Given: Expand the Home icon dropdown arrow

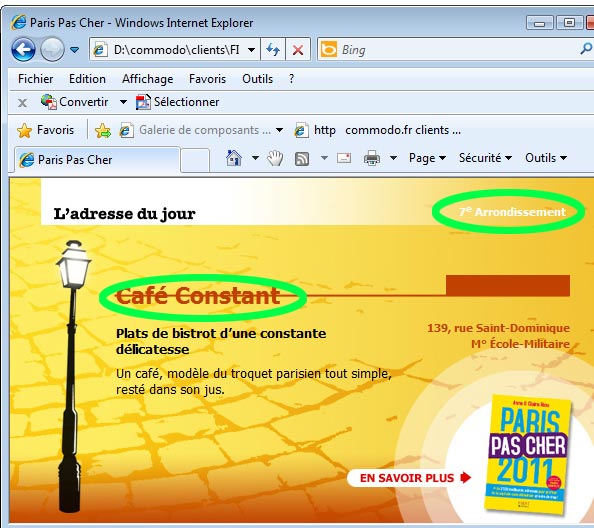Looking at the screenshot, I should [255, 158].
